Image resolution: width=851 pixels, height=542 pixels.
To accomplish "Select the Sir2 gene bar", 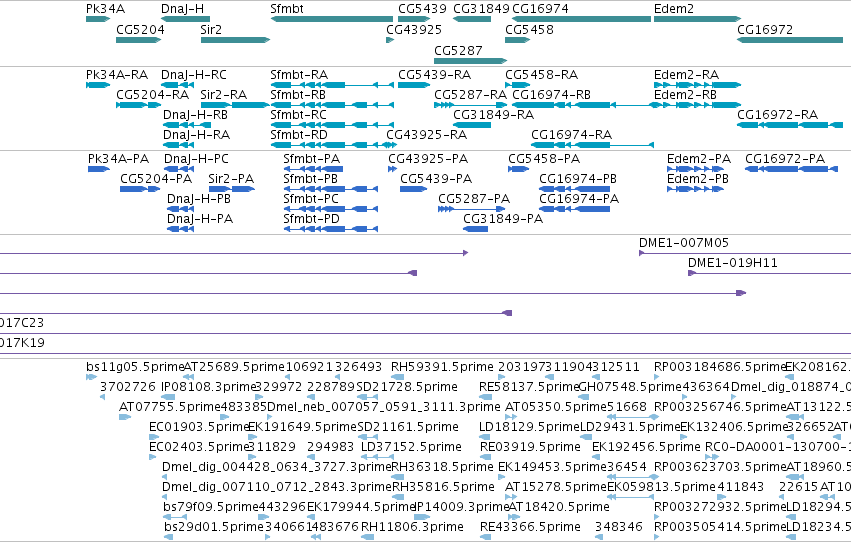I will tap(235, 40).
